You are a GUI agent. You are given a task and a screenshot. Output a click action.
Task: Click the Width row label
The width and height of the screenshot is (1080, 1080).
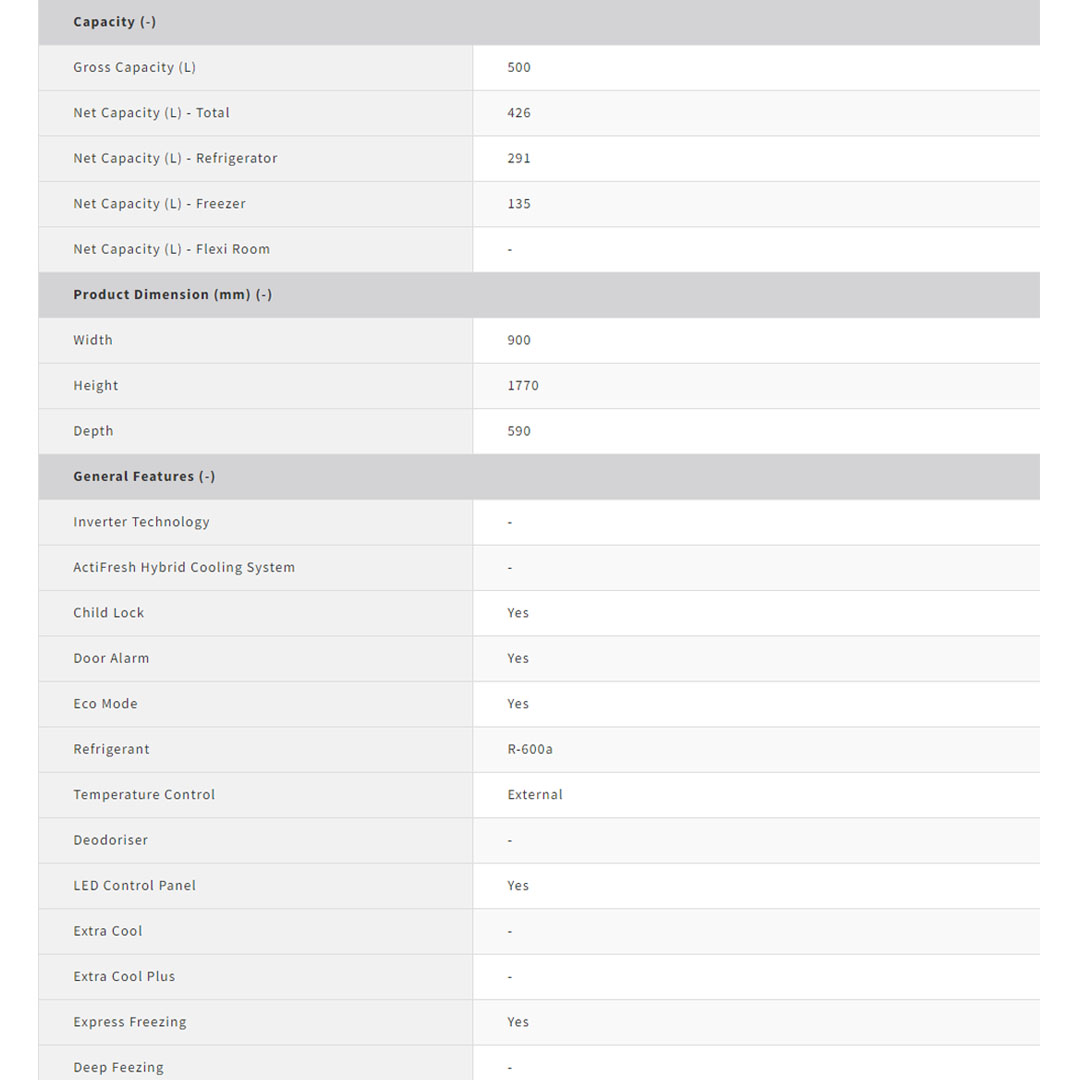point(93,341)
